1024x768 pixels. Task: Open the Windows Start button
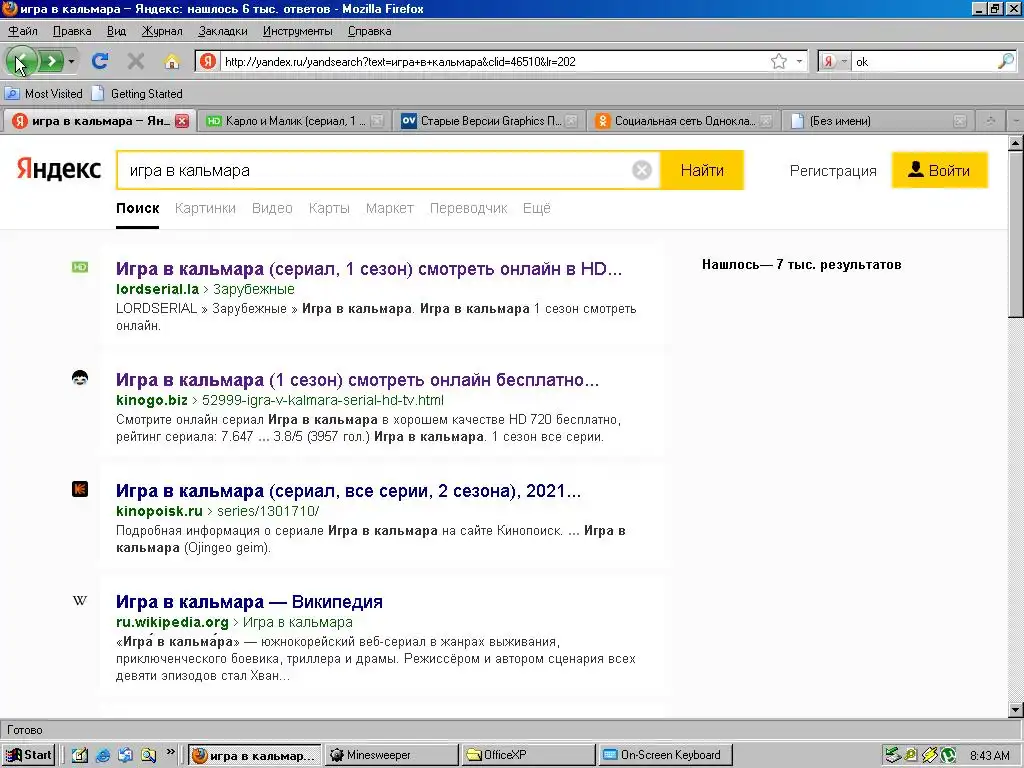[28, 755]
